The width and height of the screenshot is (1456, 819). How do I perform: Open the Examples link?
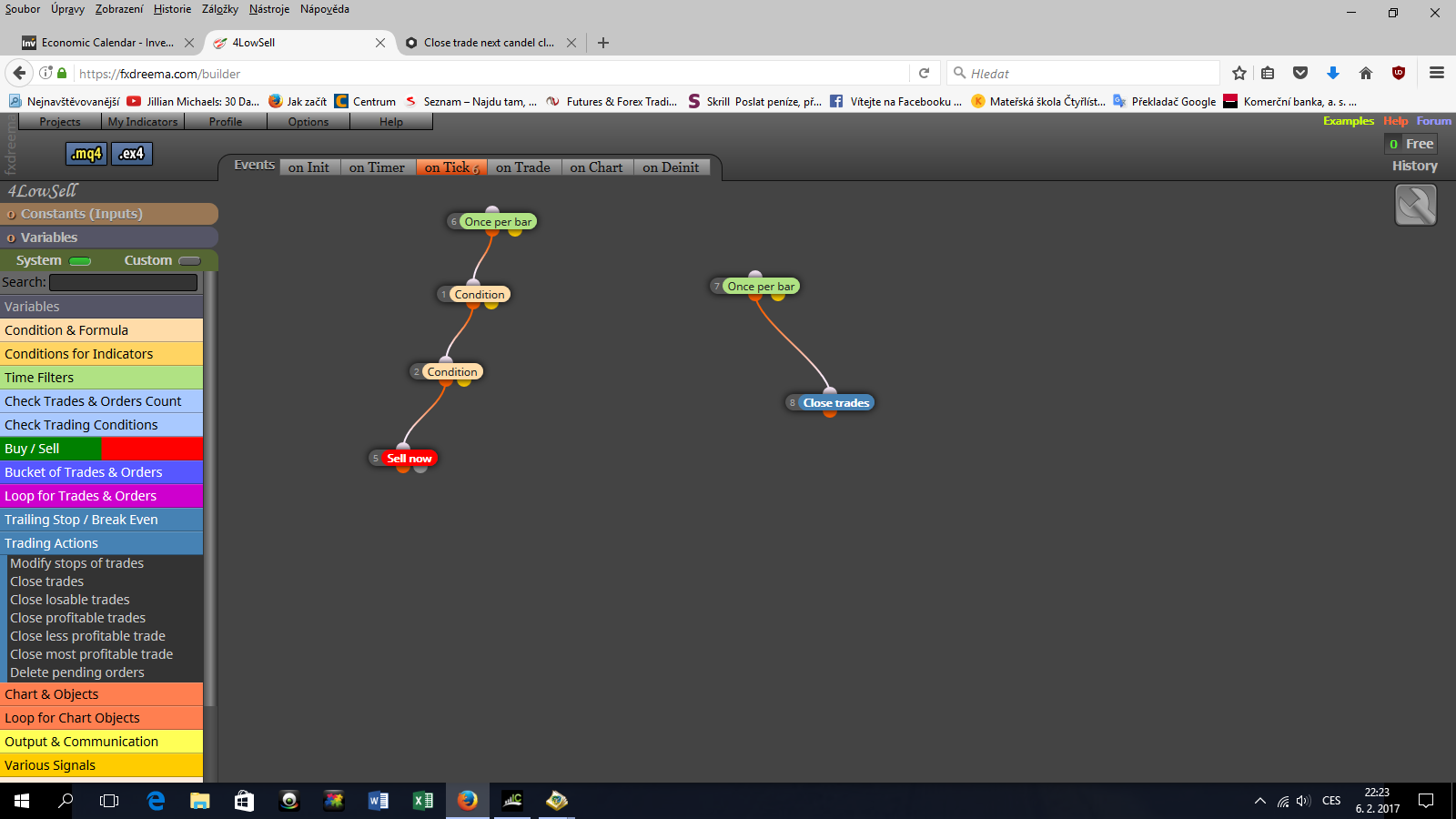point(1348,121)
